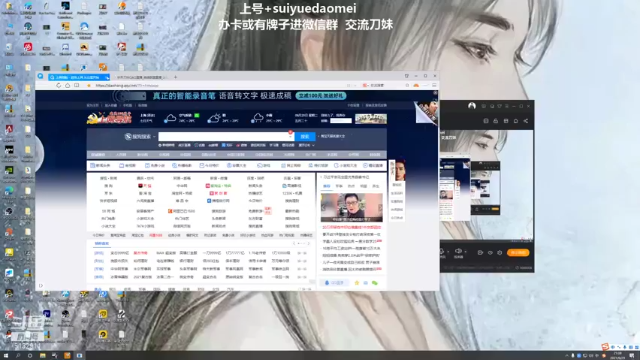This screenshot has width=640, height=360.
Task: Click the partly-sunny weather icon
Action: tap(214, 118)
